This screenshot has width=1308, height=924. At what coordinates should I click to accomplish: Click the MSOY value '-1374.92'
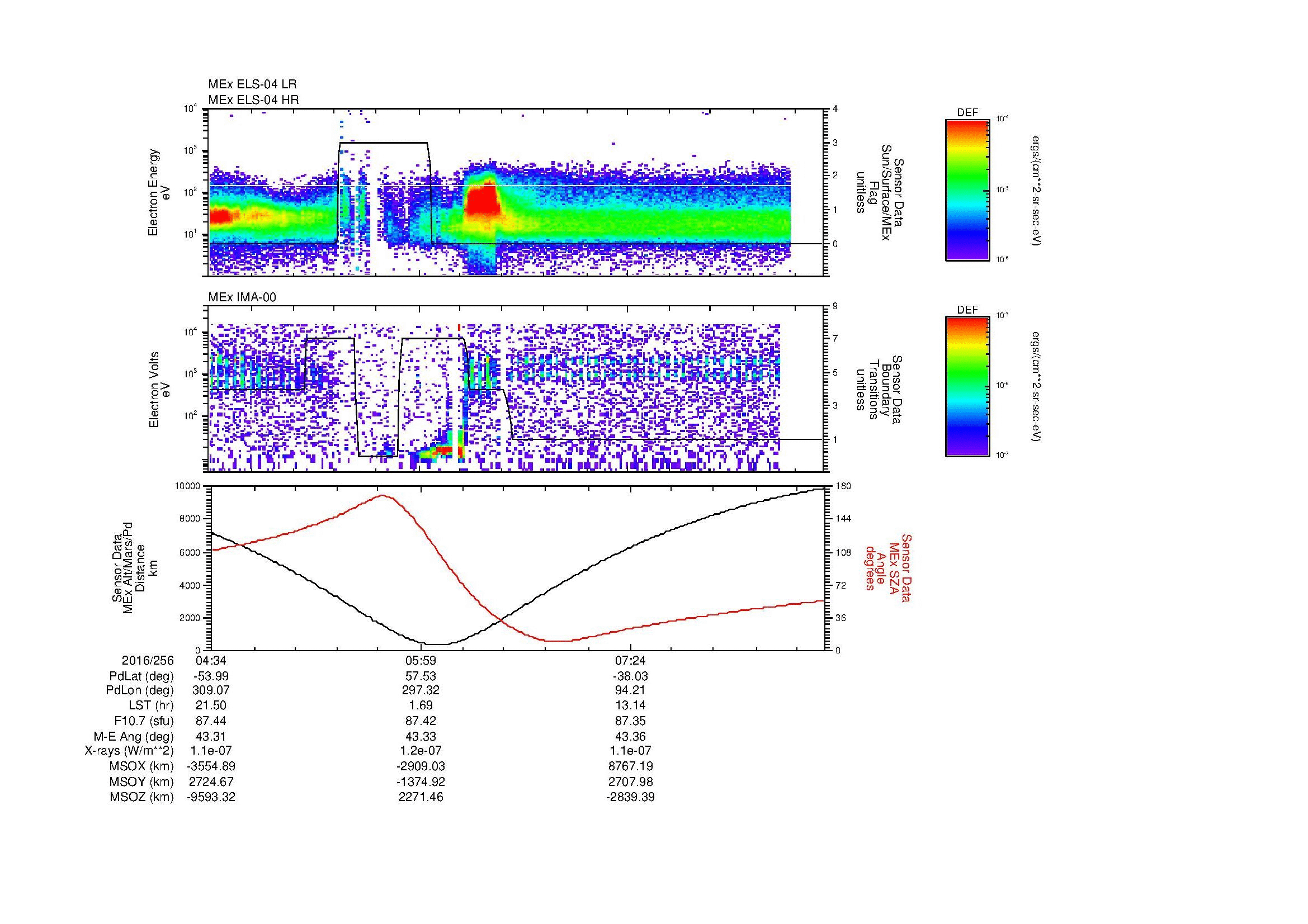pos(421,781)
